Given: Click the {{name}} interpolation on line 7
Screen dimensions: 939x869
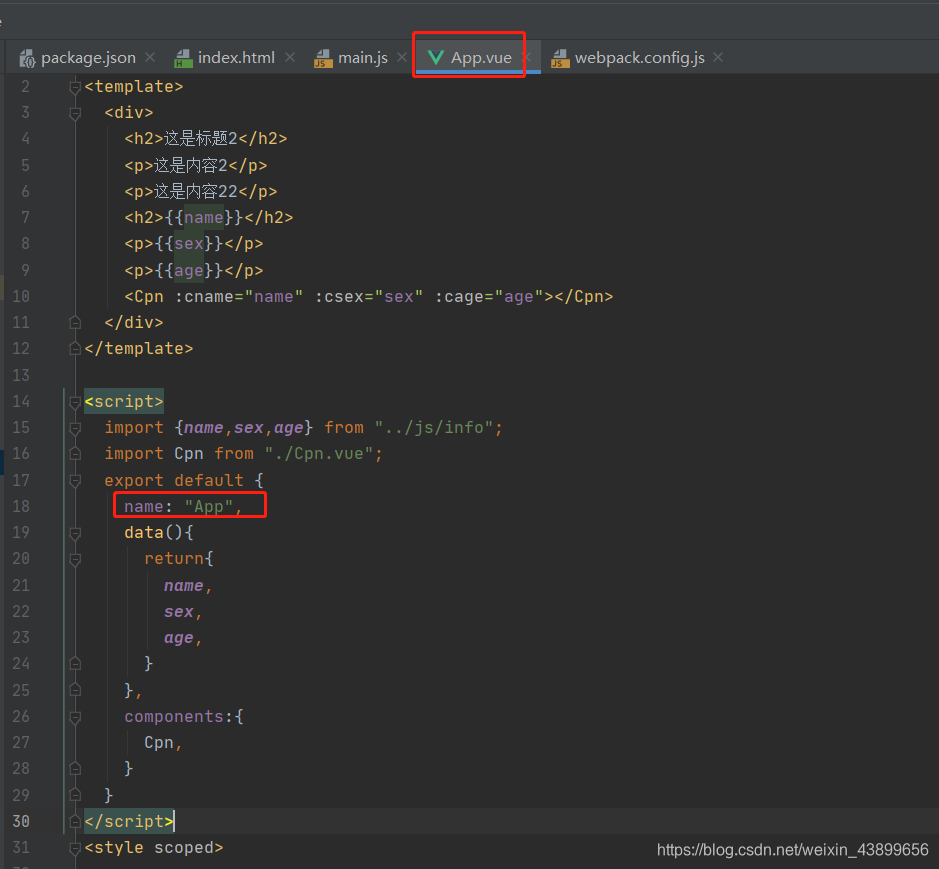Looking at the screenshot, I should click(x=204, y=217).
